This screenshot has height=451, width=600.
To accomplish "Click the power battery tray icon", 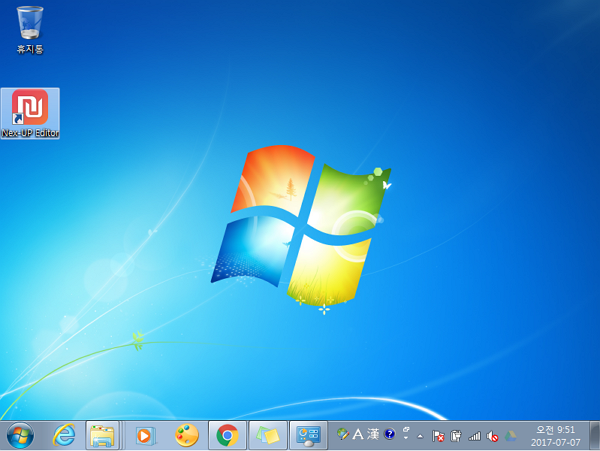I will pos(456,436).
